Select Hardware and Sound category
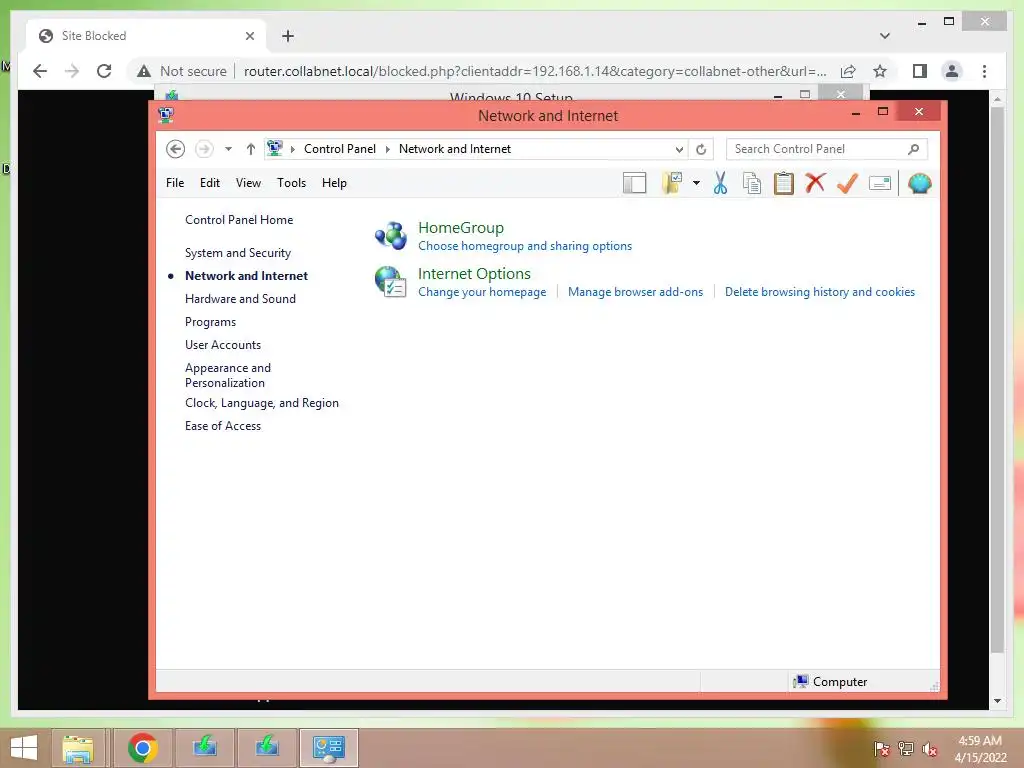The height and width of the screenshot is (768, 1024). 240,298
